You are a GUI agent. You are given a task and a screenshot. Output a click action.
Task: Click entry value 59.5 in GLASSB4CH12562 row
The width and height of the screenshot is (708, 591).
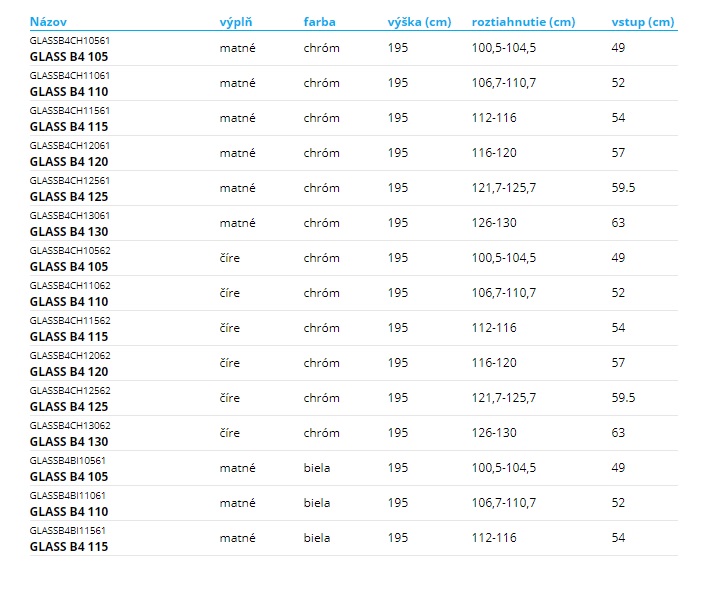click(x=623, y=398)
